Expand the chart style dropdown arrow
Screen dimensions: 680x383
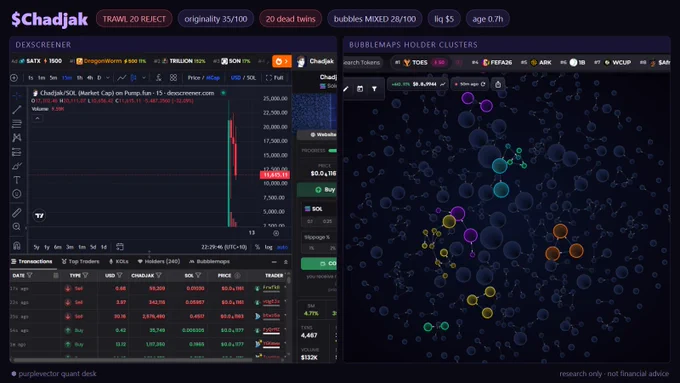click(144, 78)
